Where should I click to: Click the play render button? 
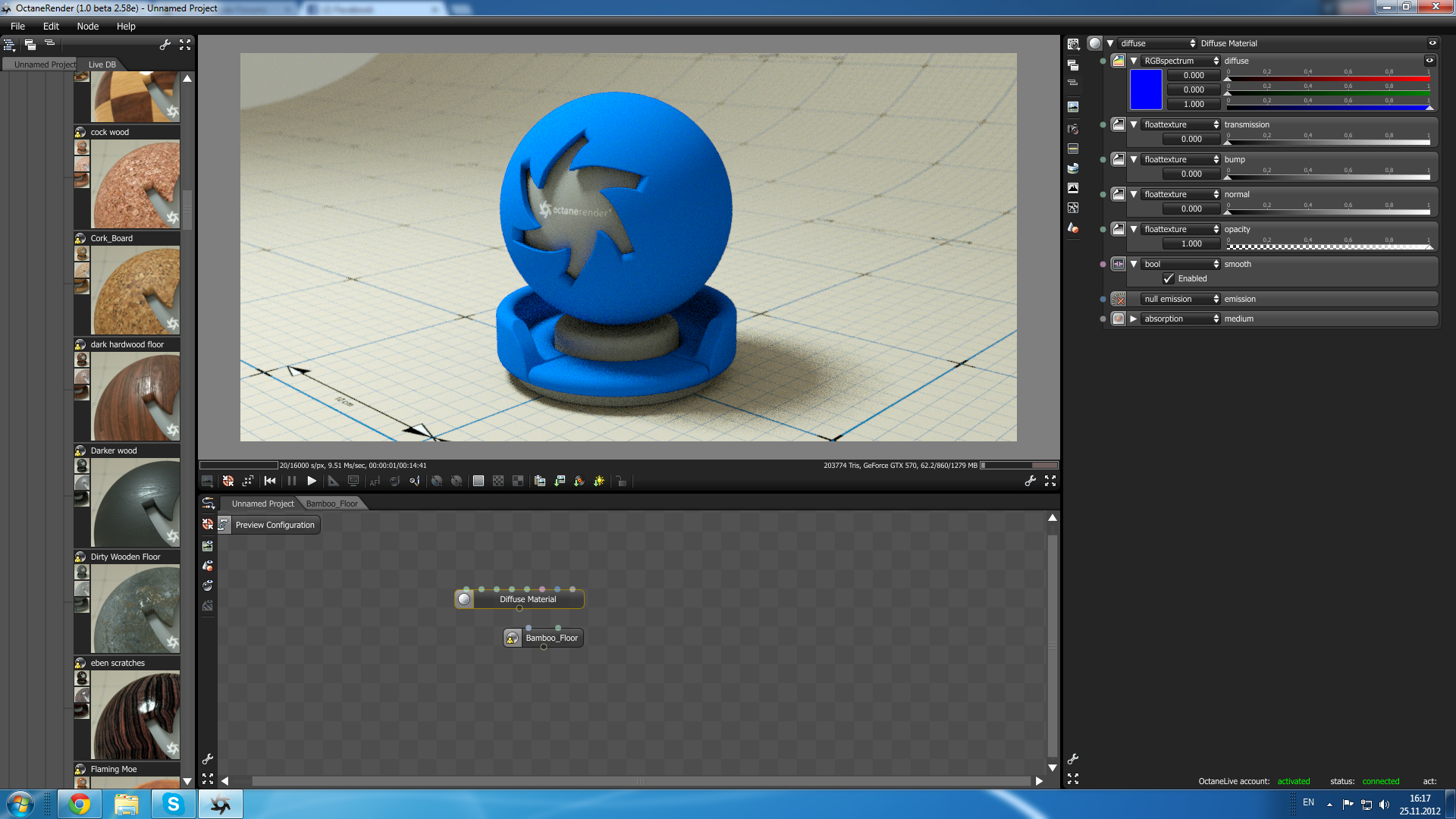[312, 481]
